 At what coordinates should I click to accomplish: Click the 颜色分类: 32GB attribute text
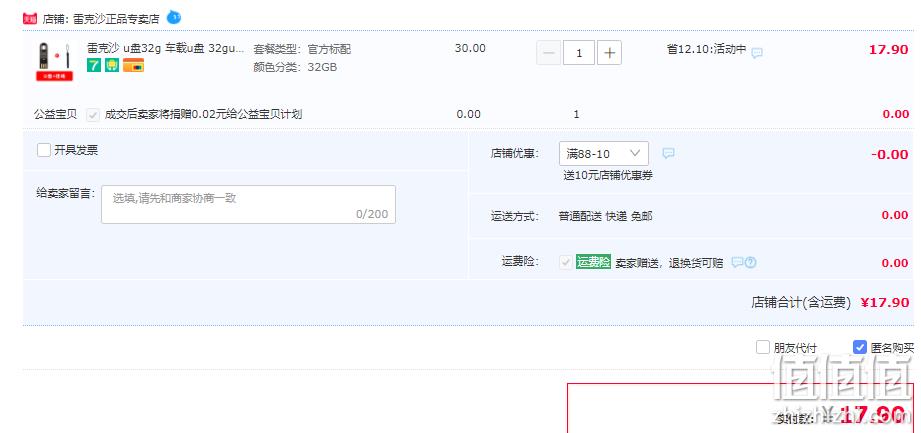pos(295,67)
